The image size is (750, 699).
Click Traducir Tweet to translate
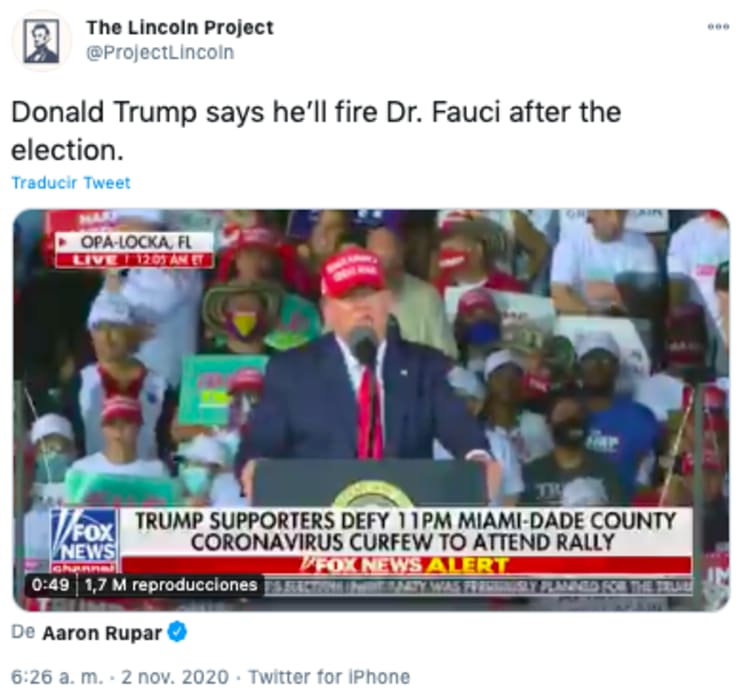pyautogui.click(x=71, y=183)
